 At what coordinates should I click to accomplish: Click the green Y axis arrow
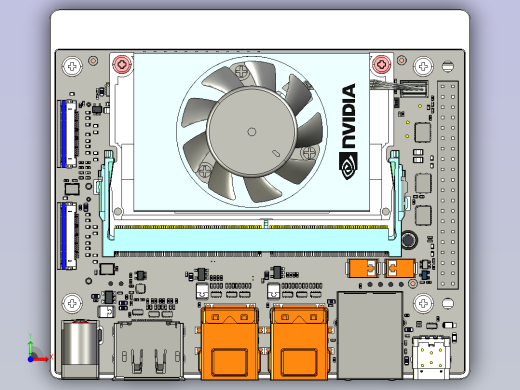31,348
